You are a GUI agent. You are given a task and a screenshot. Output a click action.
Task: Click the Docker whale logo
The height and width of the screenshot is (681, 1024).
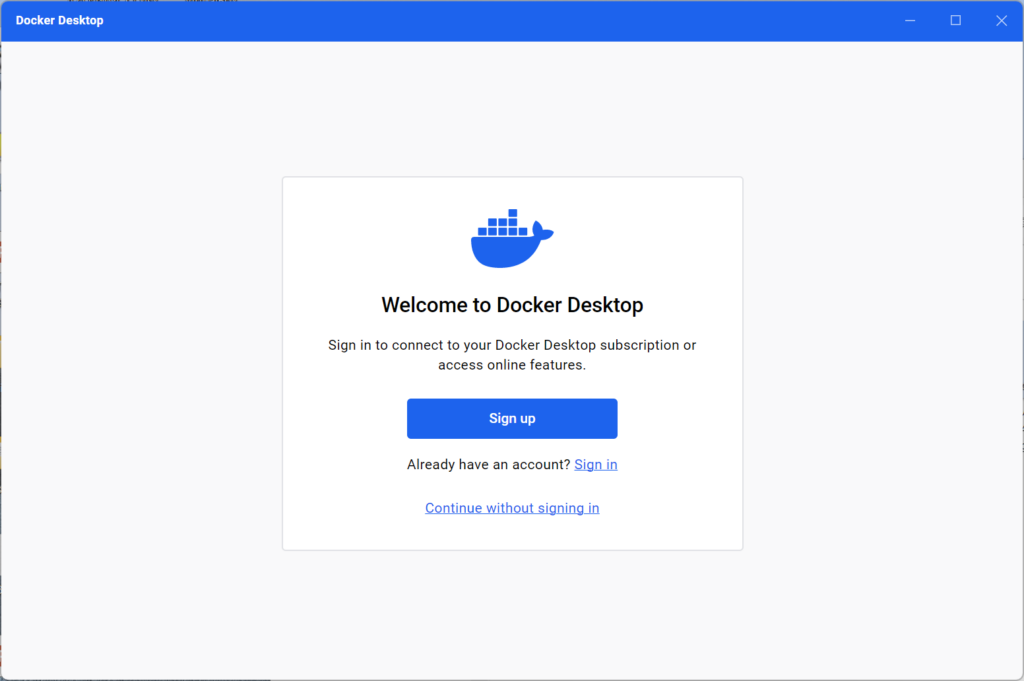click(512, 238)
